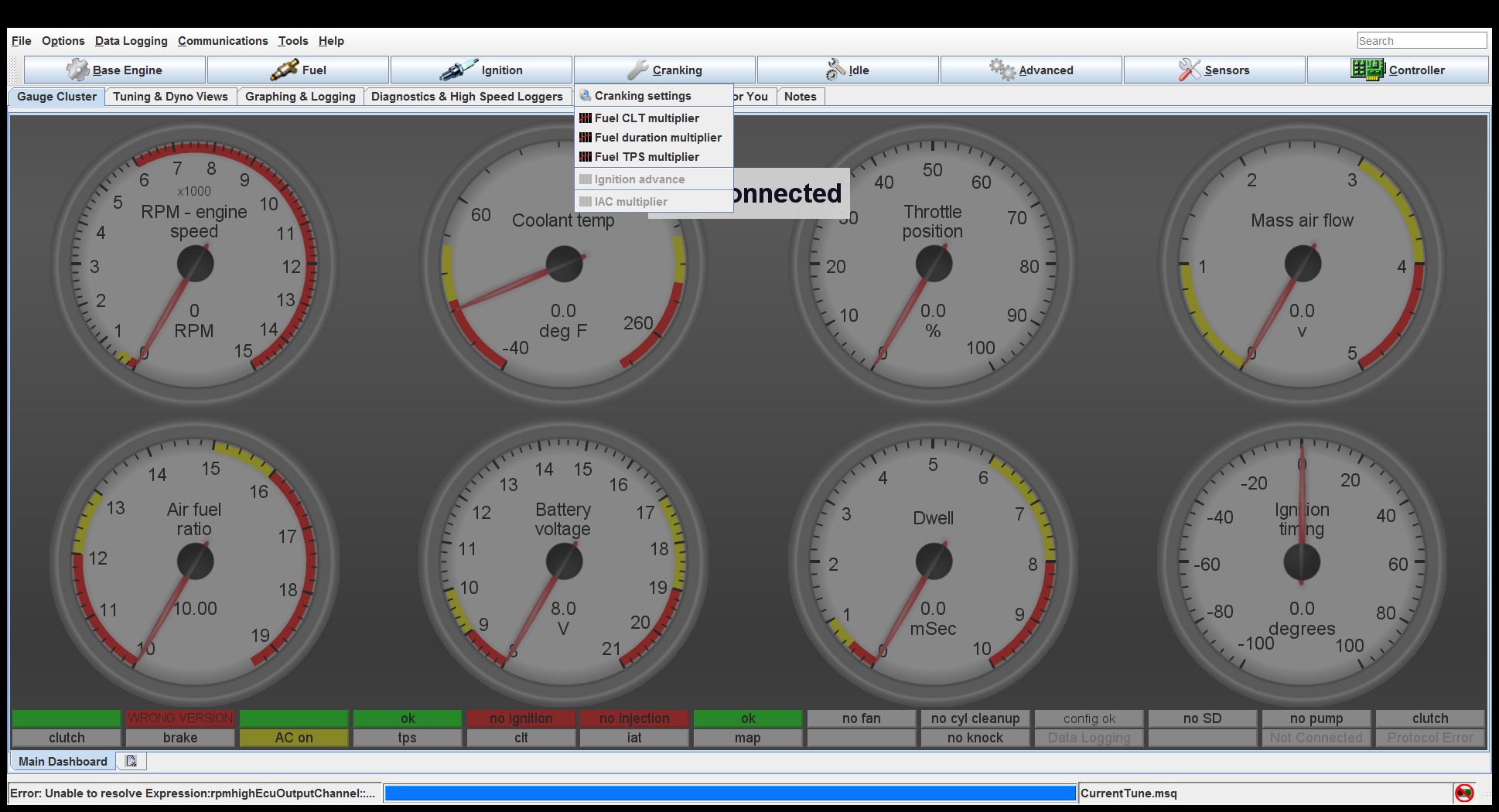
Task: Open the Idle toolbar menu
Action: (x=848, y=70)
